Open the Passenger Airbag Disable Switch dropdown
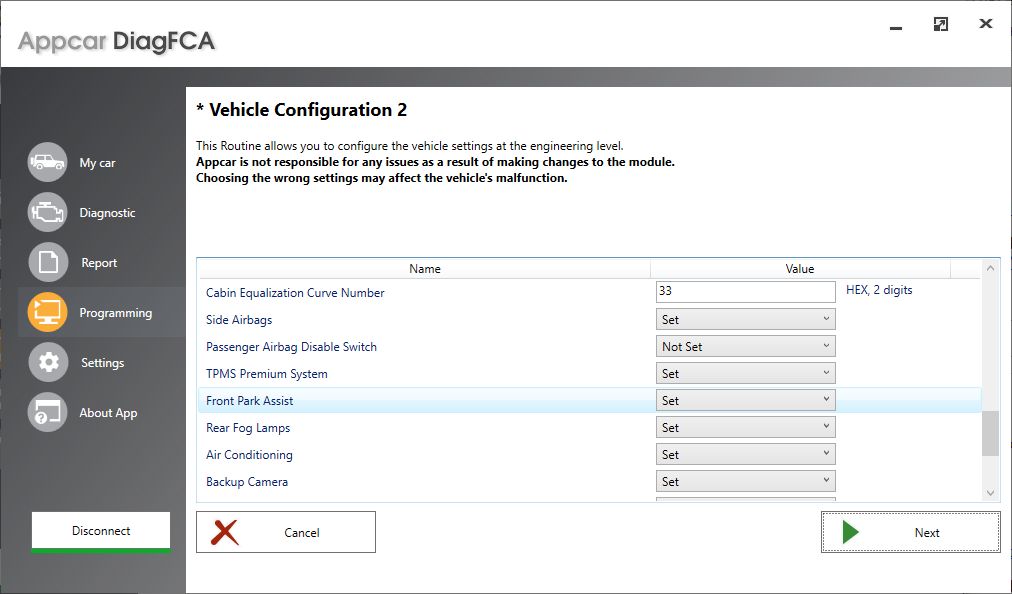Image resolution: width=1012 pixels, height=594 pixels. coord(745,346)
